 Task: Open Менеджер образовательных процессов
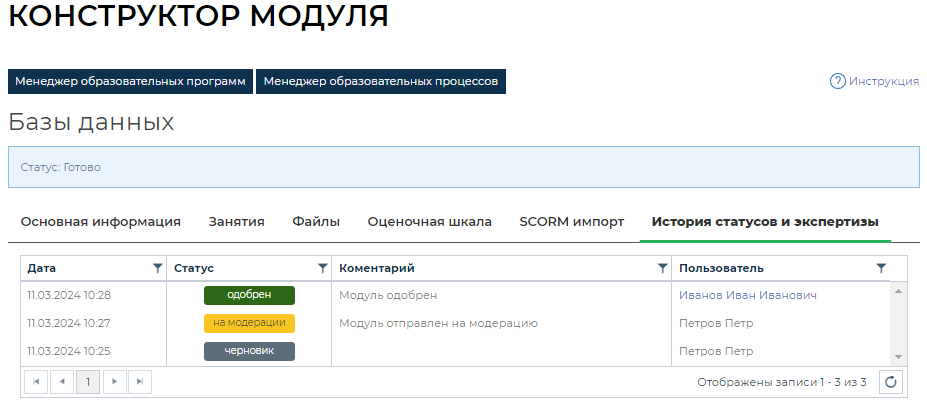coord(380,81)
